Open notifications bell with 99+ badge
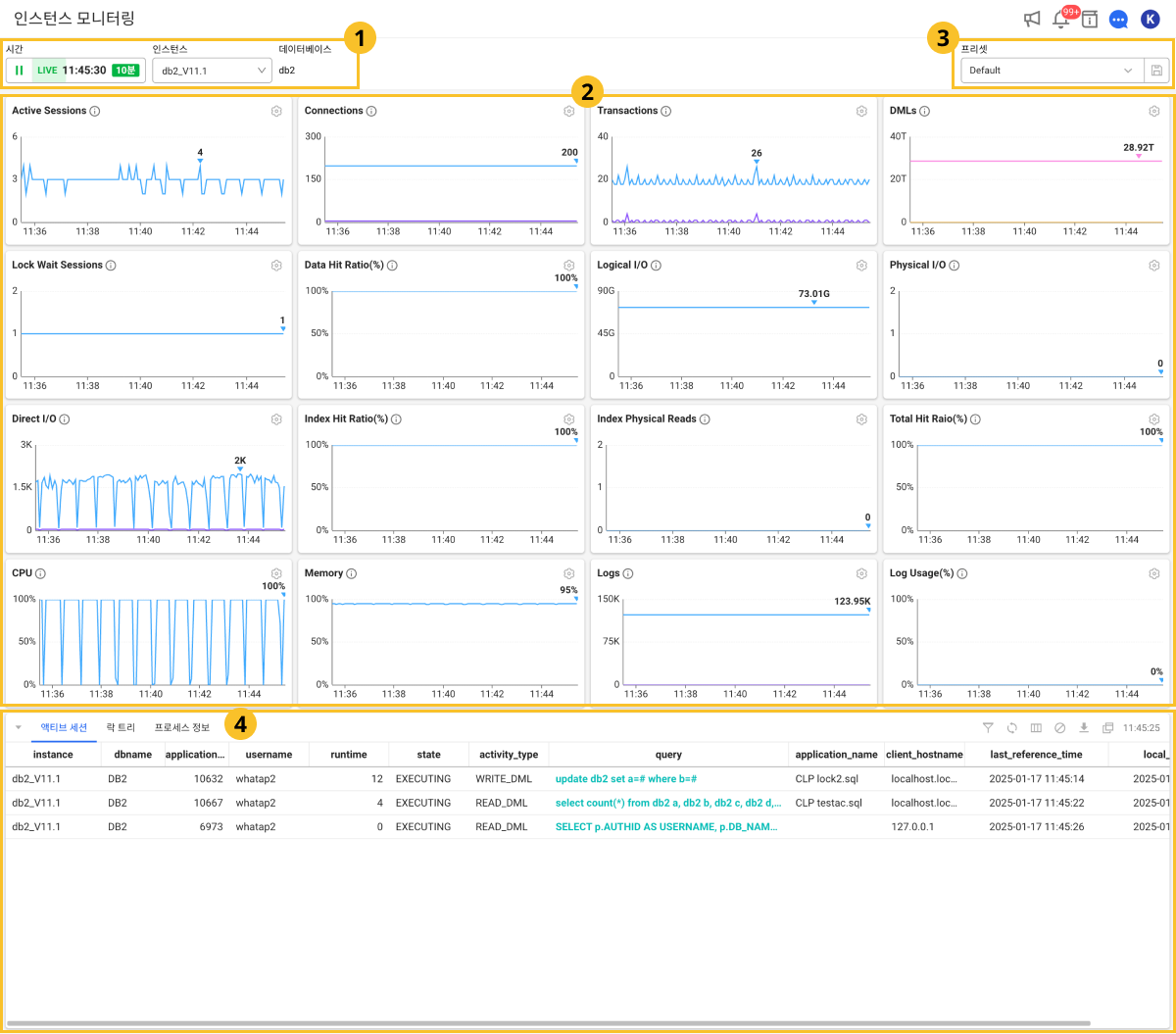The width and height of the screenshot is (1176, 1034). (1060, 19)
